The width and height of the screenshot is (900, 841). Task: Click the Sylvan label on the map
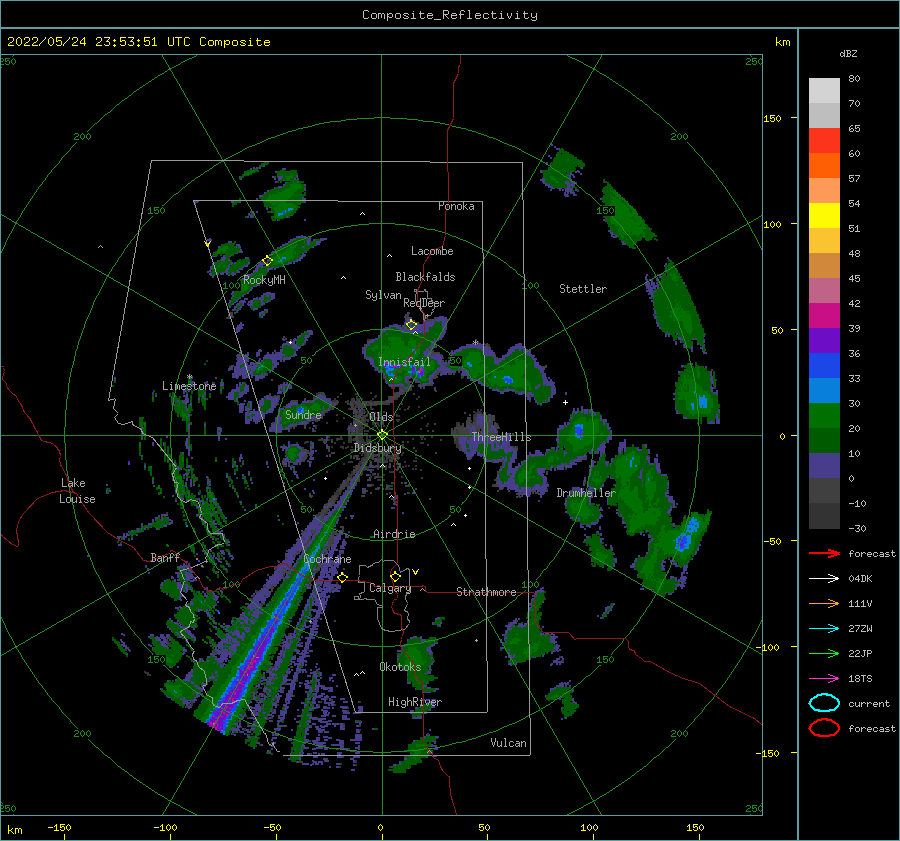(x=383, y=295)
